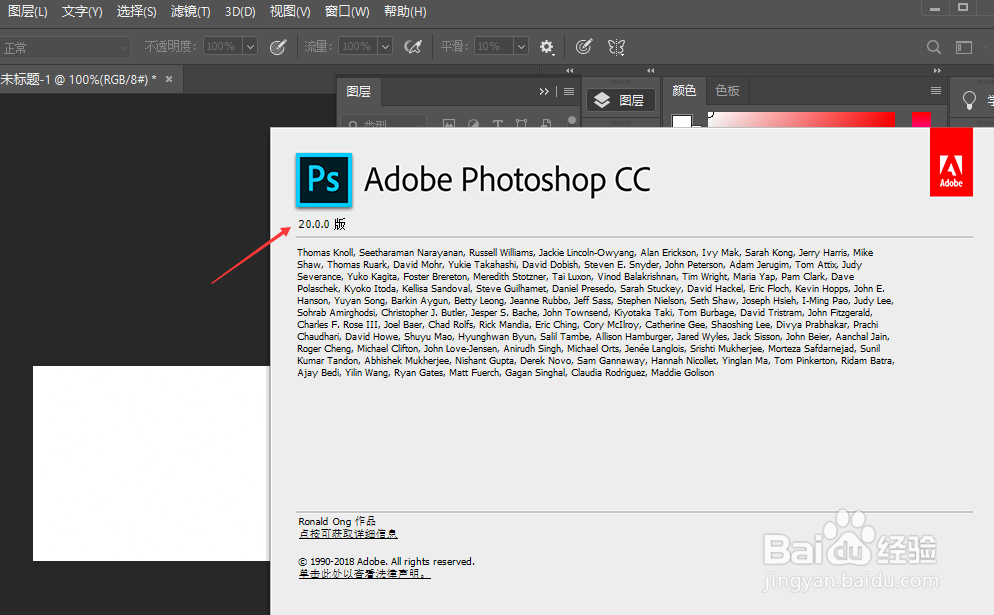Enable pressure controls opacity toggle
994x615 pixels.
[281, 46]
